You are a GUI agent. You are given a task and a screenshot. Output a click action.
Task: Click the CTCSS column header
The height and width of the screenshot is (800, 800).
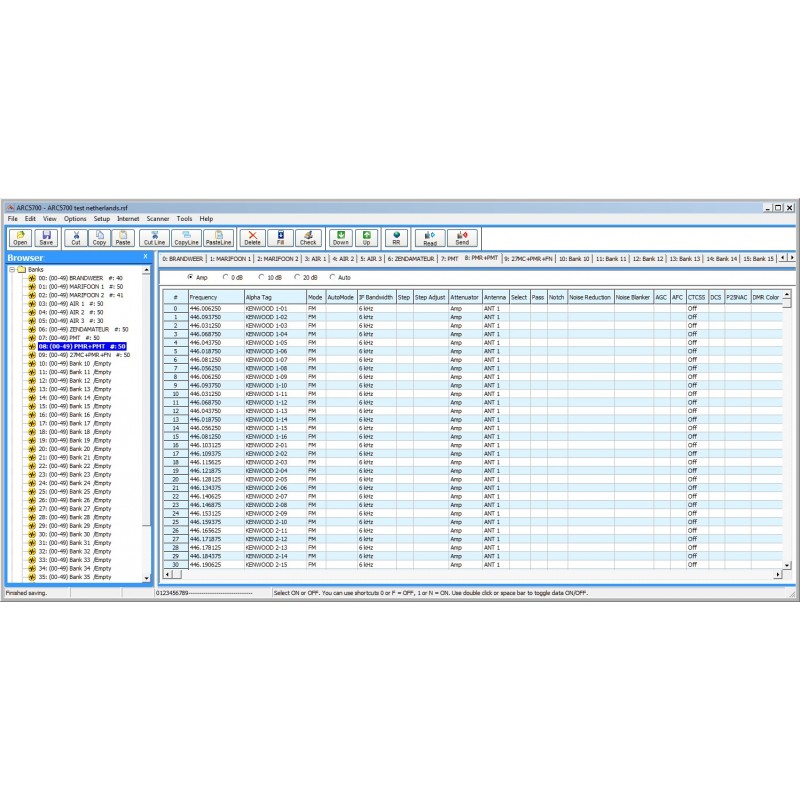(x=697, y=297)
